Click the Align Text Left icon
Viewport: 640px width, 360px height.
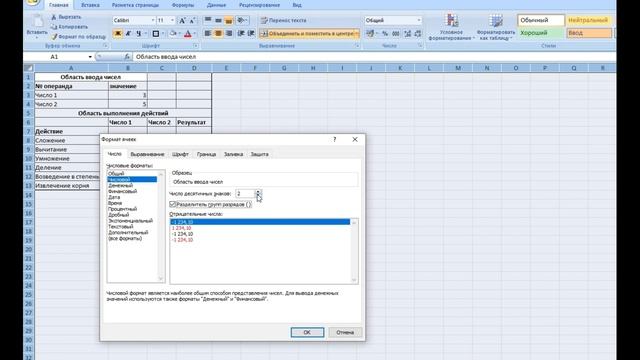point(208,33)
